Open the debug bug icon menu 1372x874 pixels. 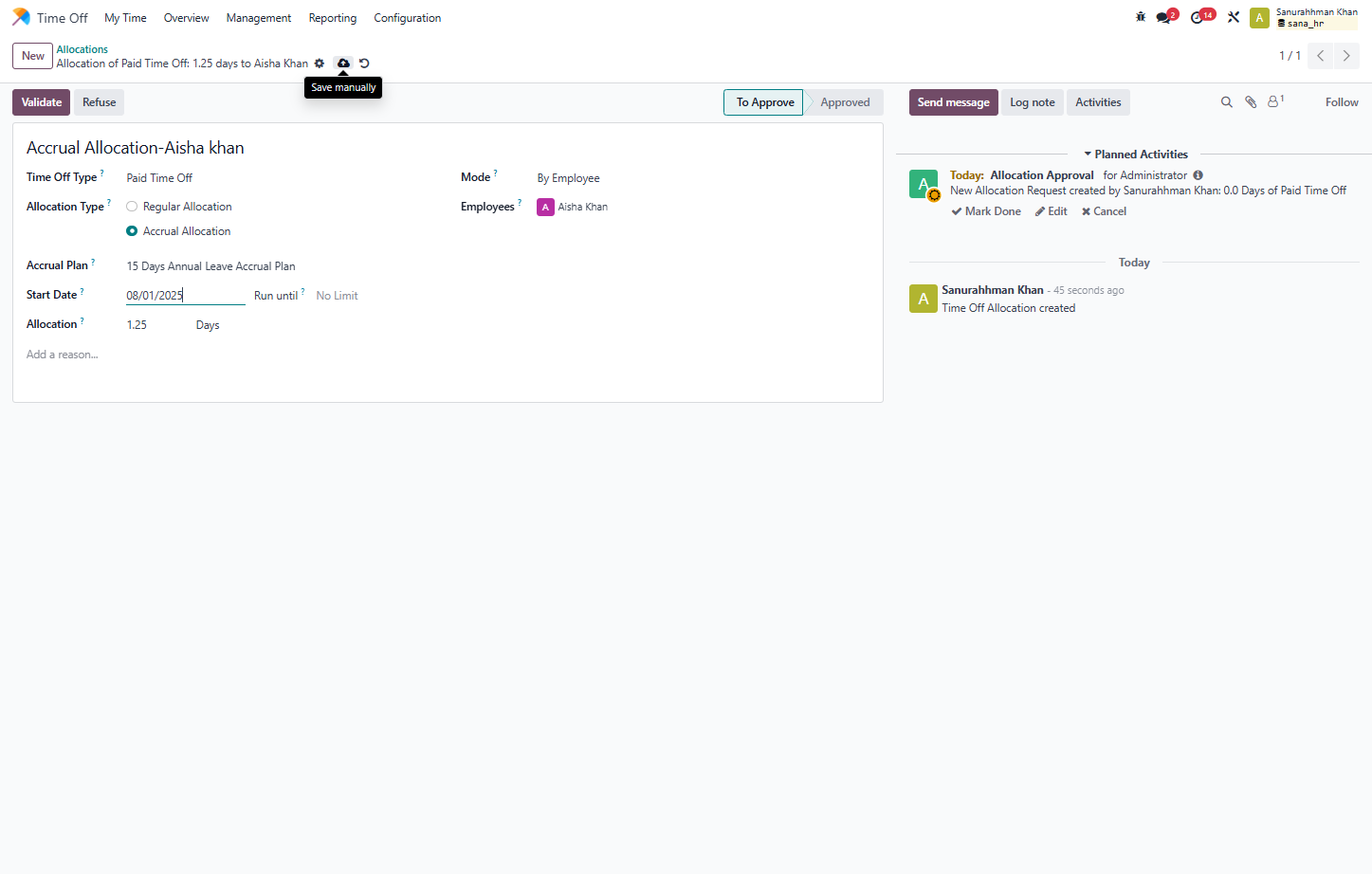pyautogui.click(x=1141, y=17)
